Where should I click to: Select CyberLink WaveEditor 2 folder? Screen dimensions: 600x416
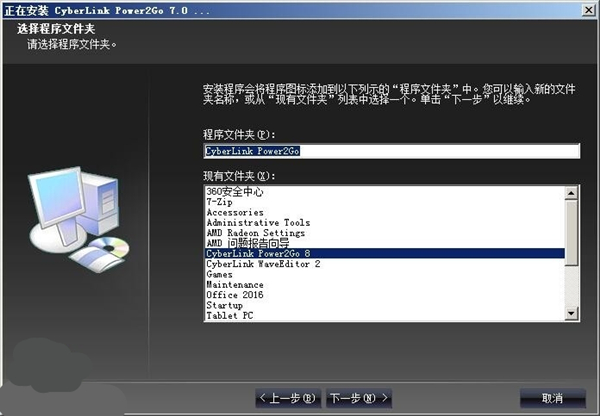(385, 264)
